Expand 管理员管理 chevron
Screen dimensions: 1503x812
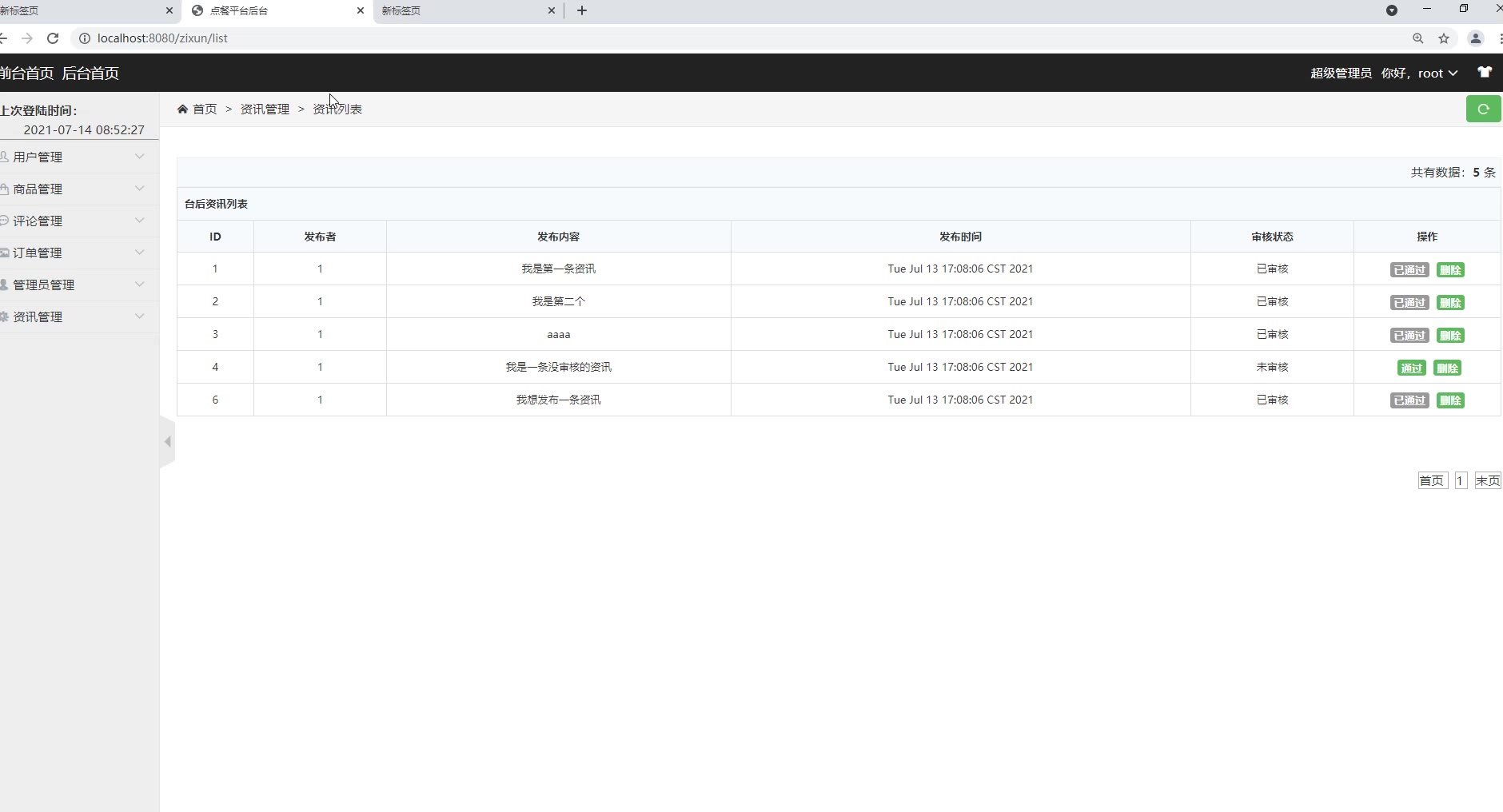click(140, 285)
